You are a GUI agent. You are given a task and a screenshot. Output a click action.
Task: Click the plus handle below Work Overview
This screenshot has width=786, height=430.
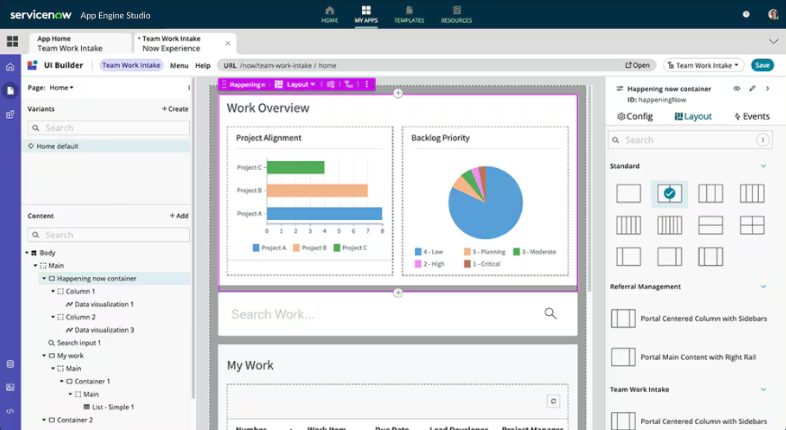(x=398, y=293)
